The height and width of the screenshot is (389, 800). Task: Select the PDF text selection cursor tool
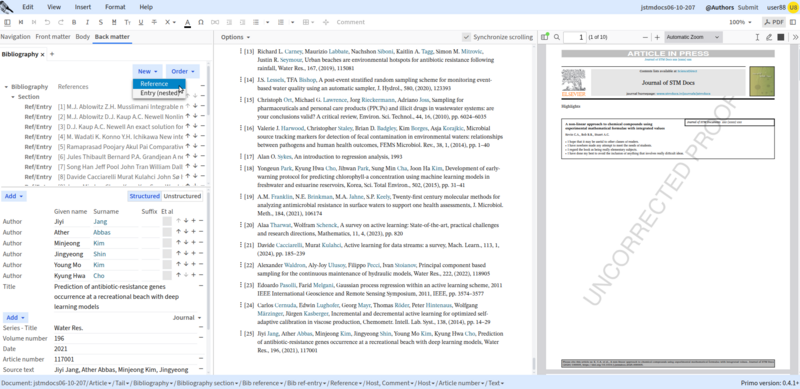click(757, 37)
